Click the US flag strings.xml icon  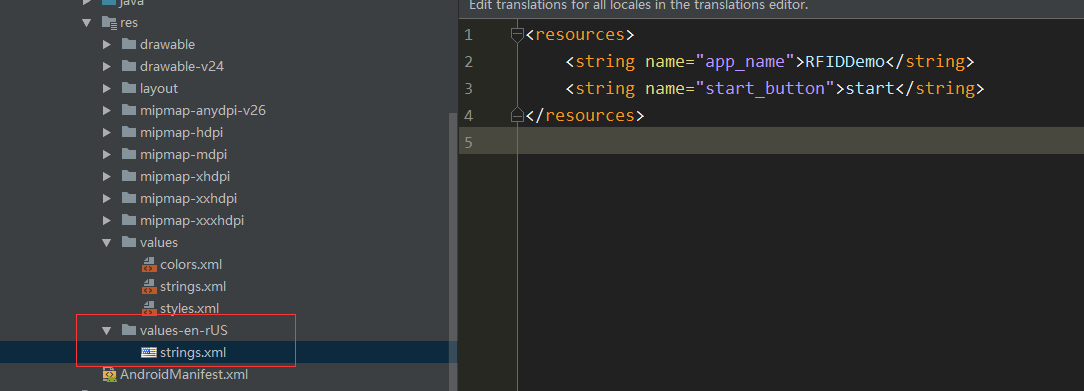tap(149, 352)
